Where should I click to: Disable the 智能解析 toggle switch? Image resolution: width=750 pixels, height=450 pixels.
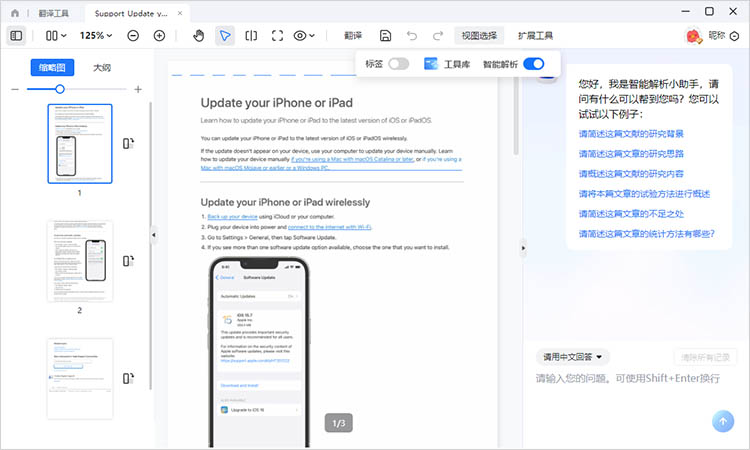[534, 64]
